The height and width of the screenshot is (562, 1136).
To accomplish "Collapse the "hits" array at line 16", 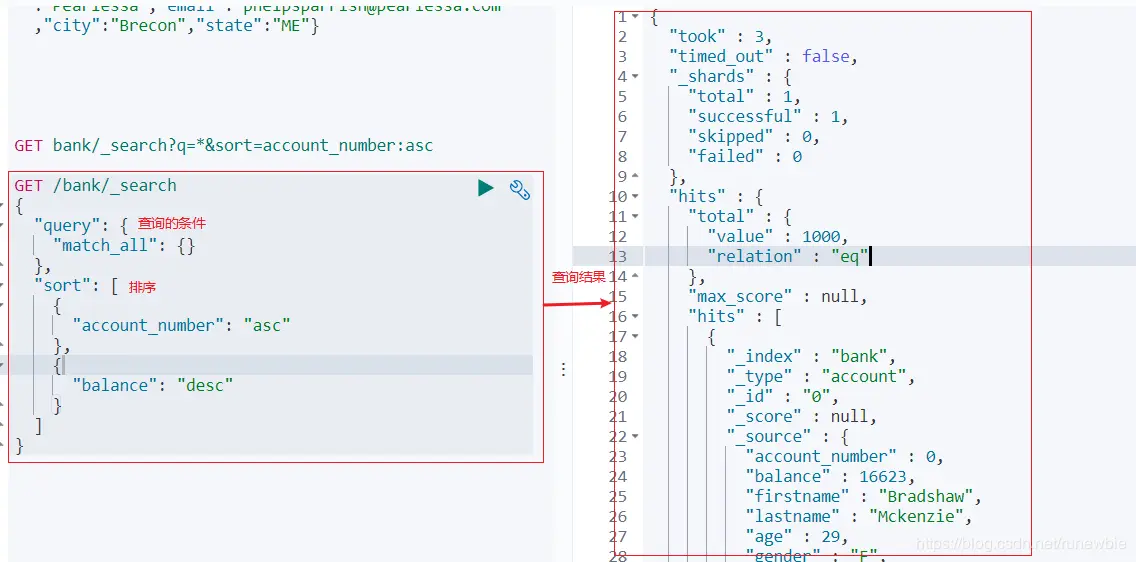I will pos(635,316).
